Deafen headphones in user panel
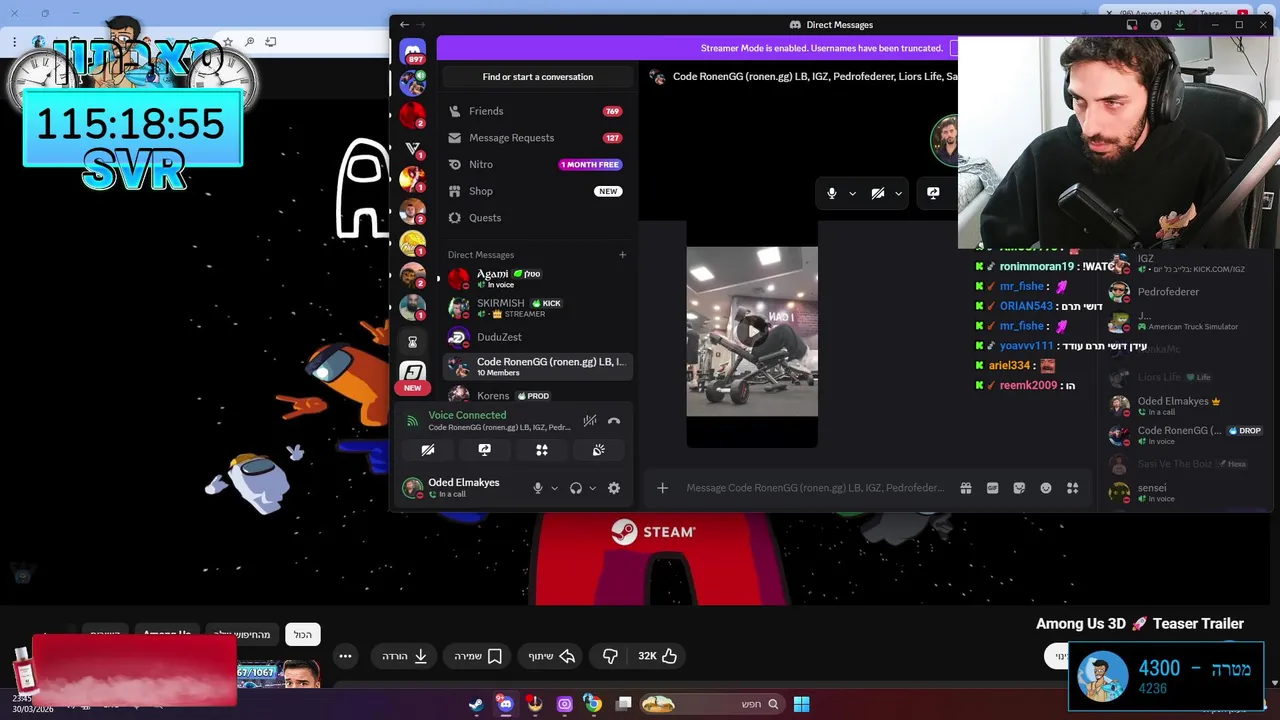 coord(576,488)
